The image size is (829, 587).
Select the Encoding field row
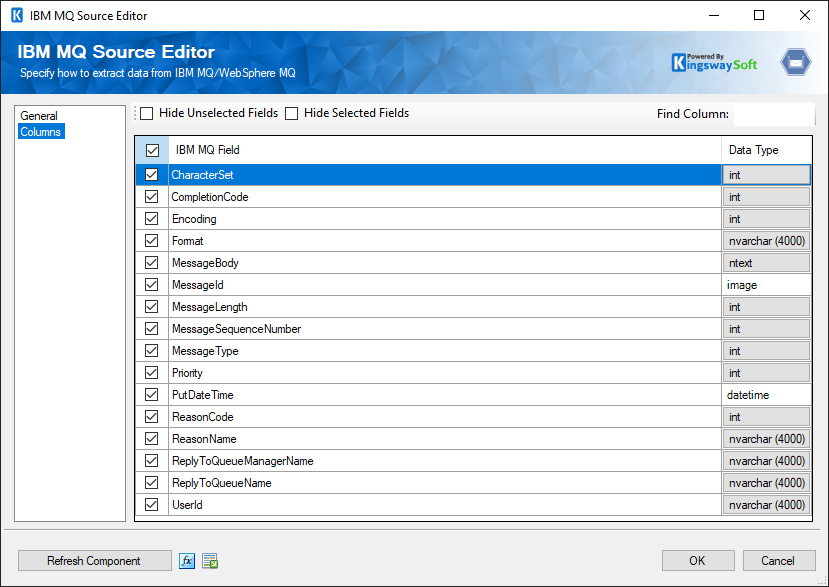[445, 219]
